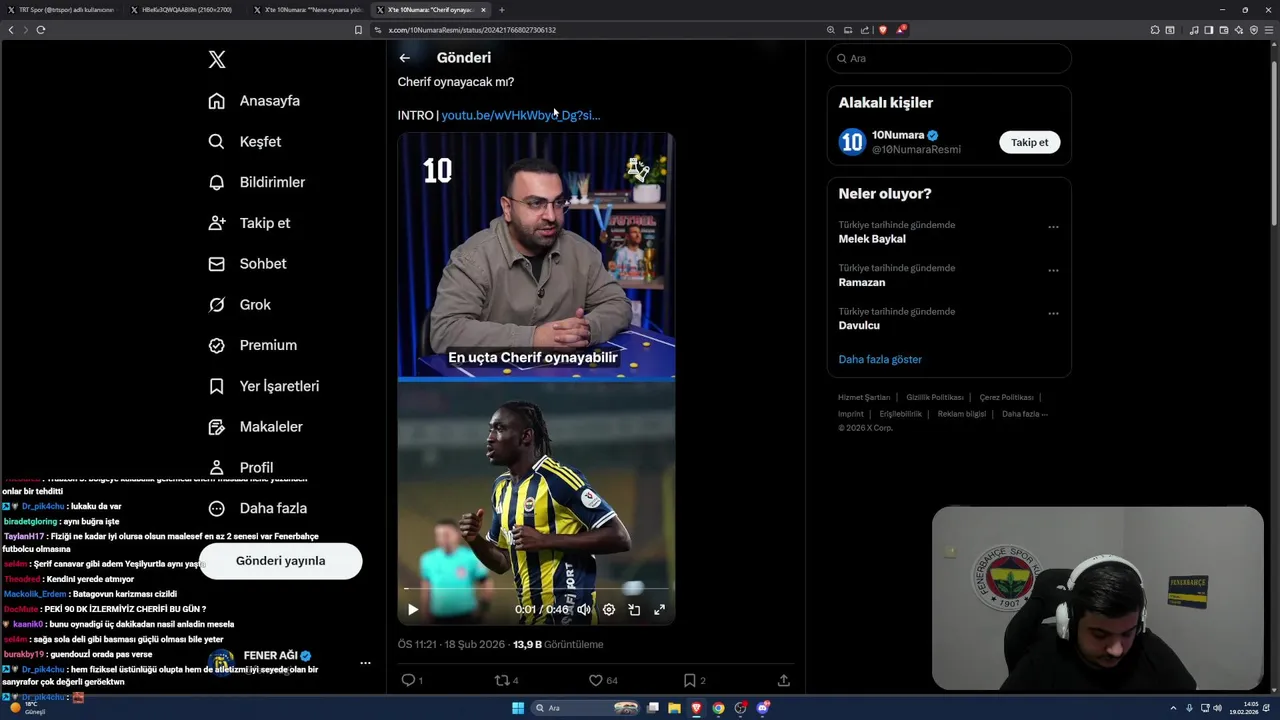Screen dimensions: 1280x720
Task: Switch to TRT Spor browser tab
Action: pyautogui.click(x=62, y=10)
